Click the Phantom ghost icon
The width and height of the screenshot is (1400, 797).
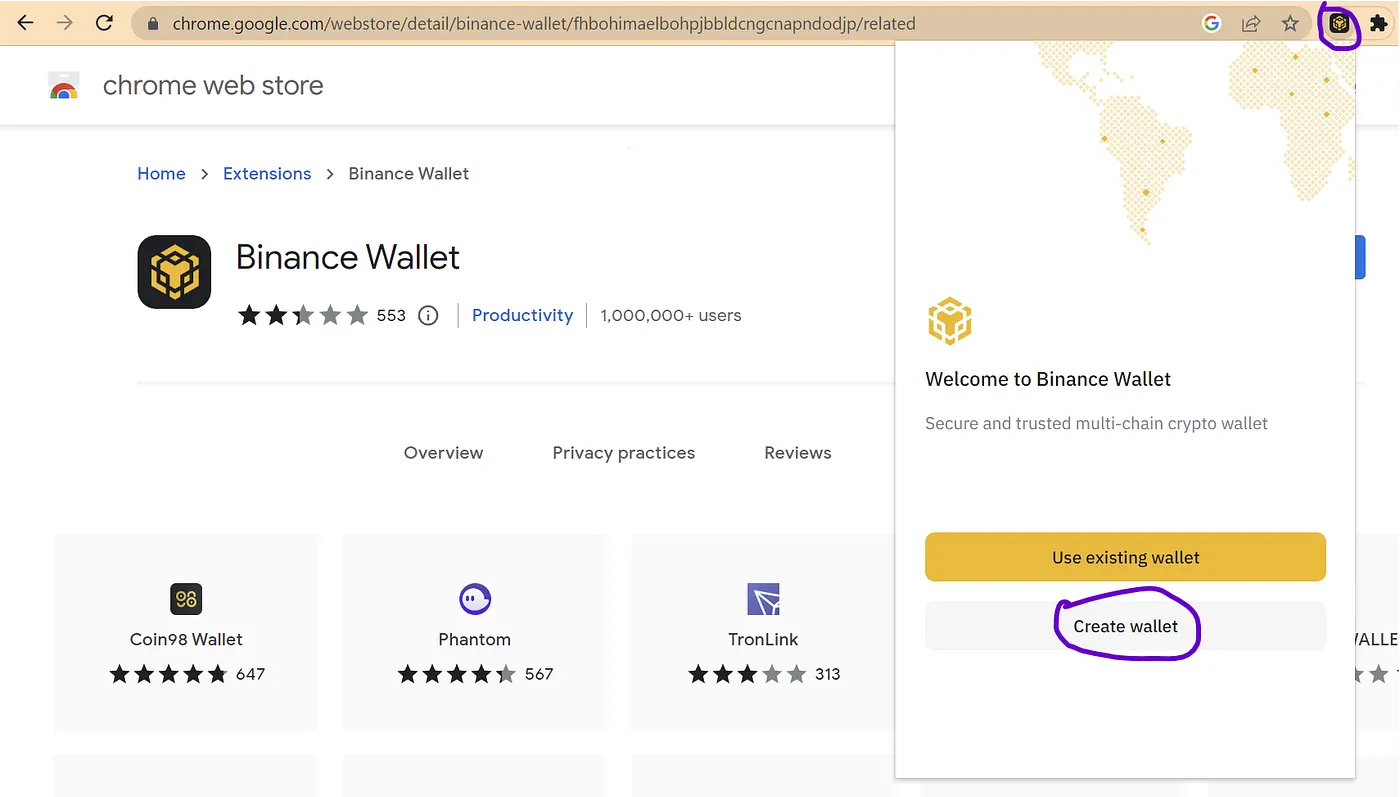[475, 599]
